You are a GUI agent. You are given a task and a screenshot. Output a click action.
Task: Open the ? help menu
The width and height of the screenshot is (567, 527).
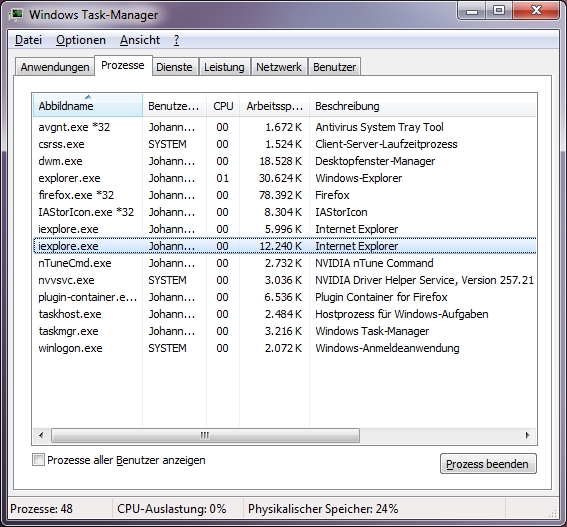[x=176, y=40]
